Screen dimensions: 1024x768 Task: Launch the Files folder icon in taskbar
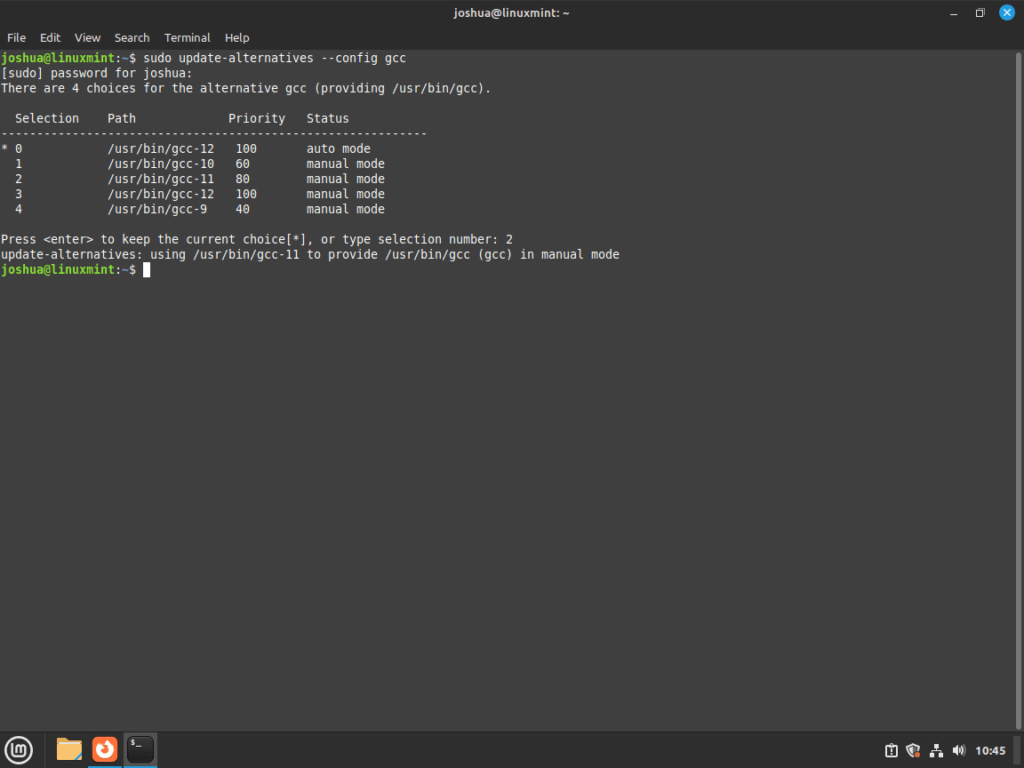69,750
